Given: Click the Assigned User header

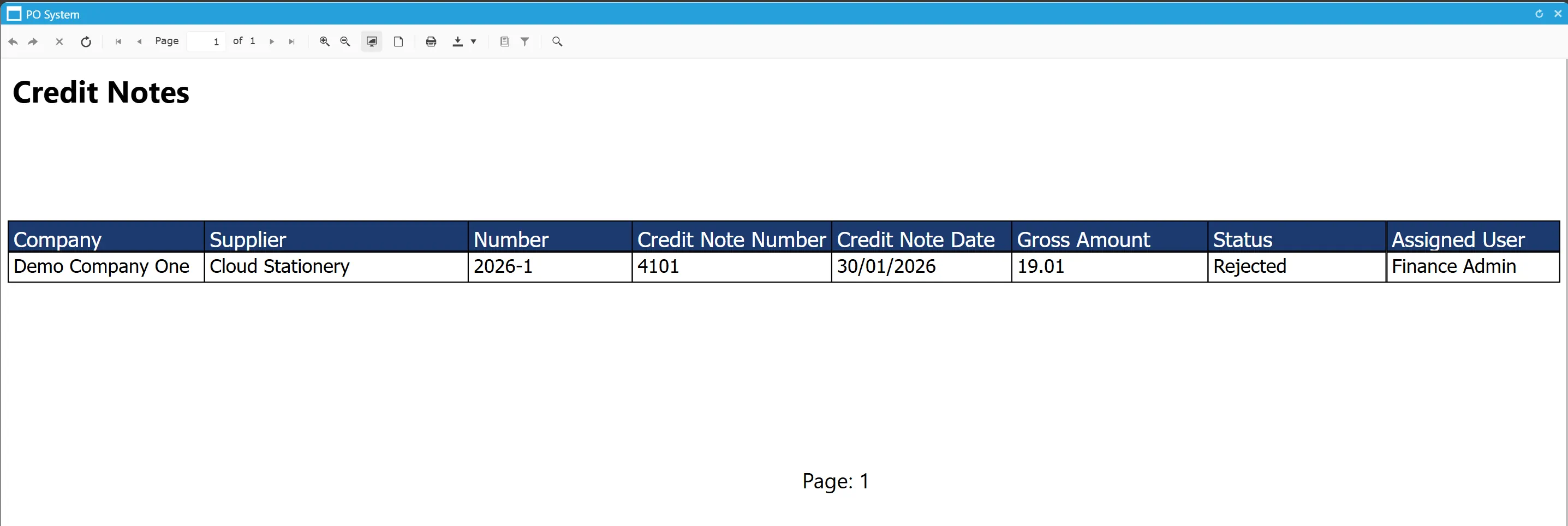Looking at the screenshot, I should pos(1473,237).
